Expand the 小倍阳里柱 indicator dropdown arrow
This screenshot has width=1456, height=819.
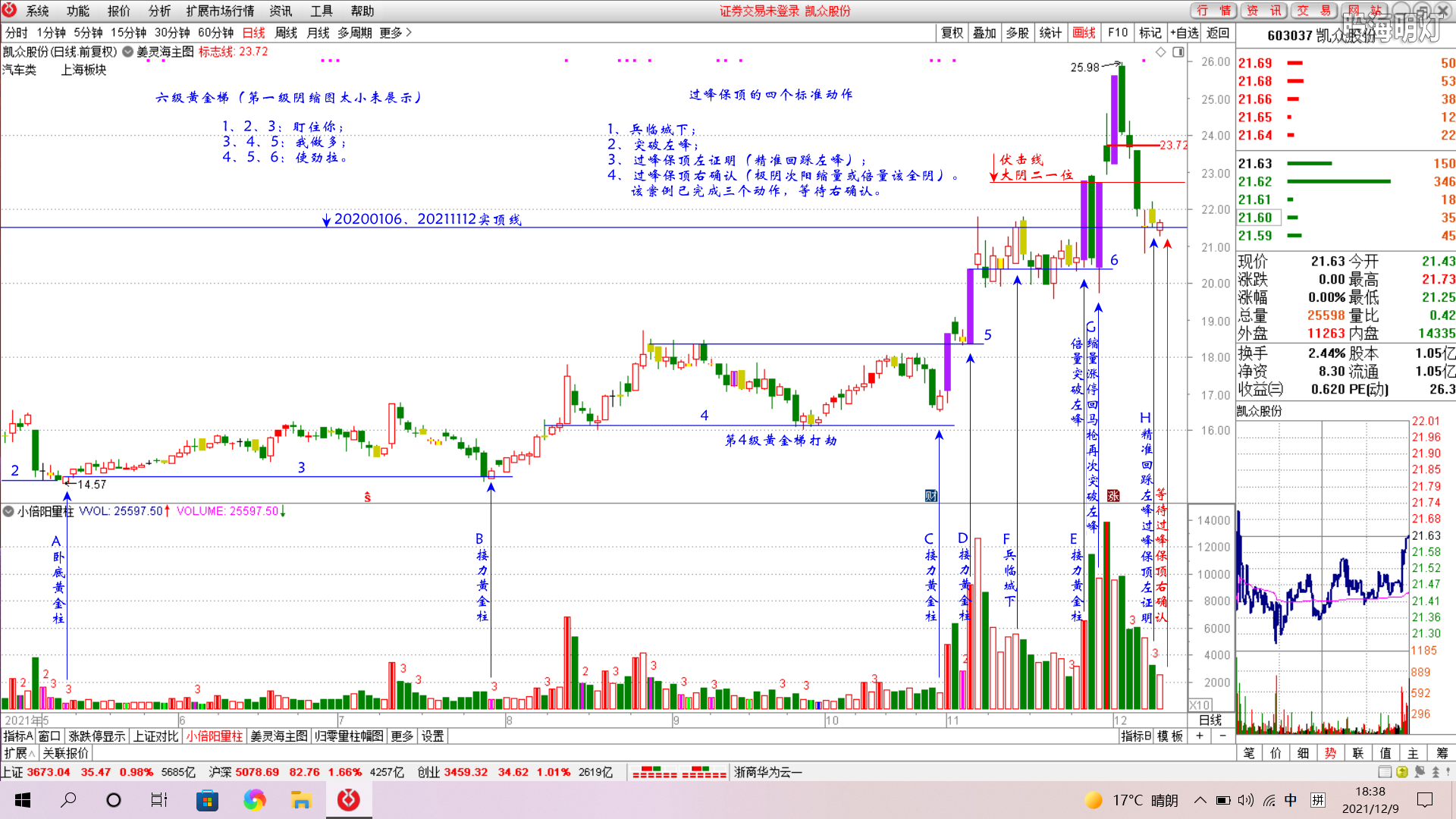(x=8, y=511)
